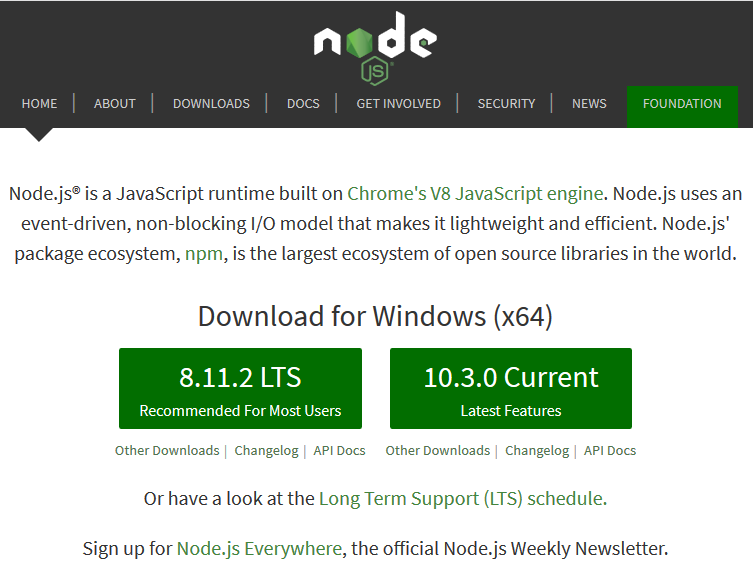Download 8.11.2 LTS version
Image resolution: width=753 pixels, height=576 pixels.
click(240, 388)
